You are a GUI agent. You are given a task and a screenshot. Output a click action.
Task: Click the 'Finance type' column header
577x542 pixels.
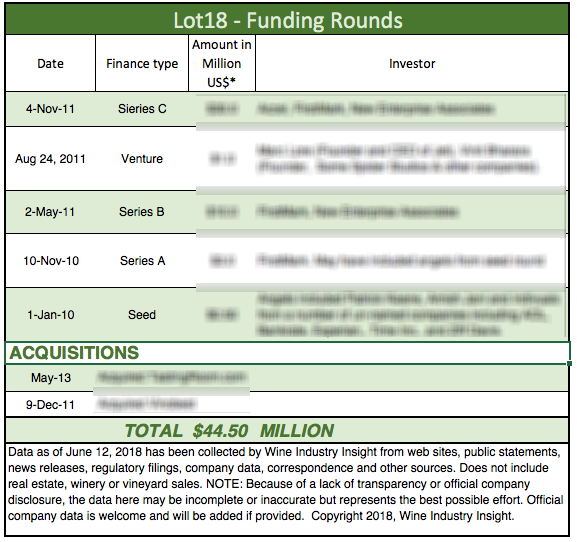pyautogui.click(x=142, y=63)
